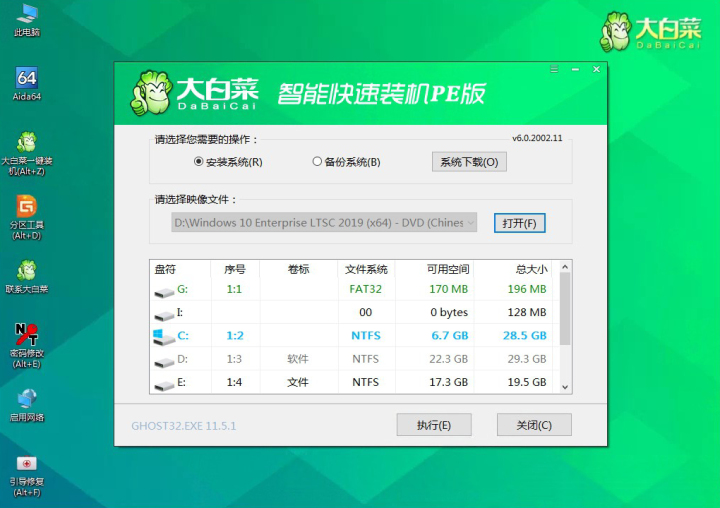Click the 170 MB free space value

click(448, 289)
